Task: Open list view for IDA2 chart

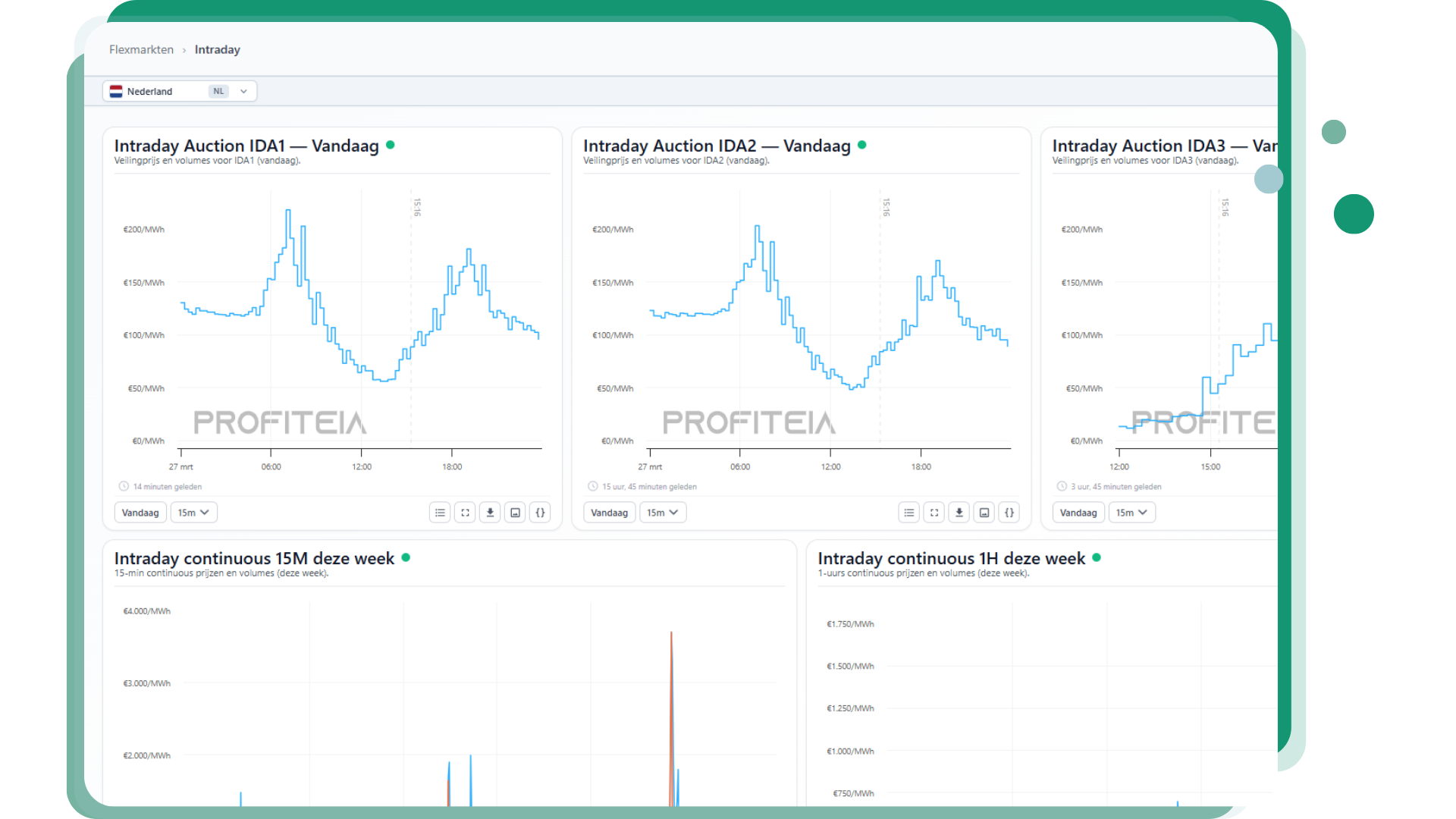Action: 908,513
